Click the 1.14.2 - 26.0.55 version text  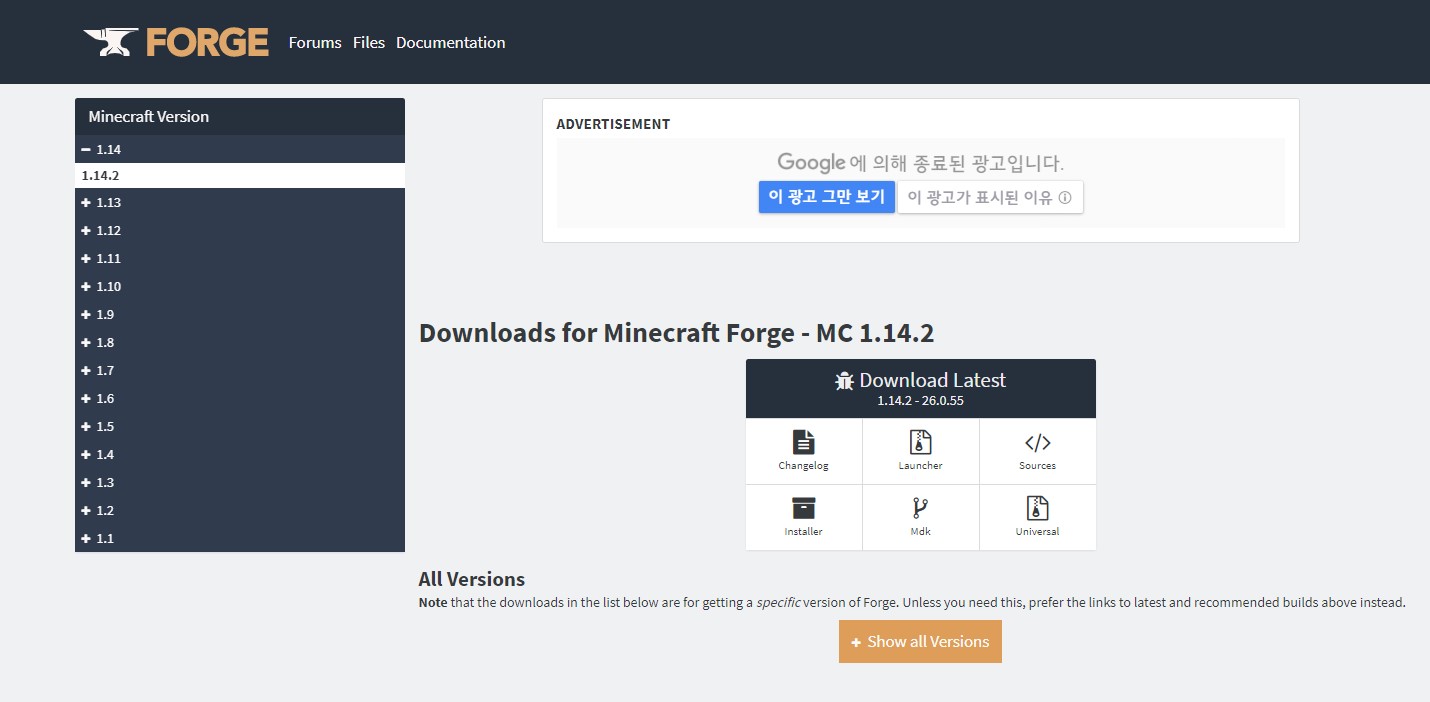click(x=921, y=401)
